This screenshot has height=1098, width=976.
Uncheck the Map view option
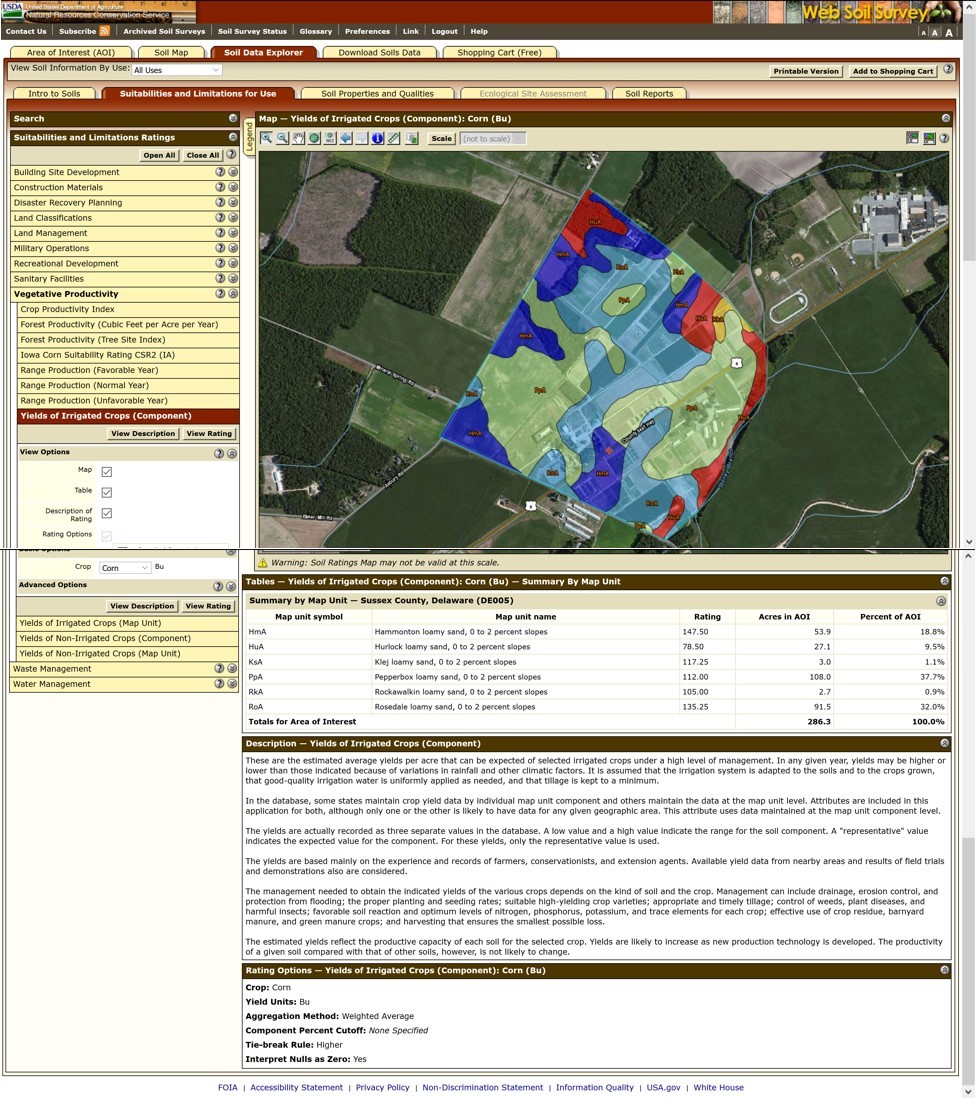[x=107, y=470]
